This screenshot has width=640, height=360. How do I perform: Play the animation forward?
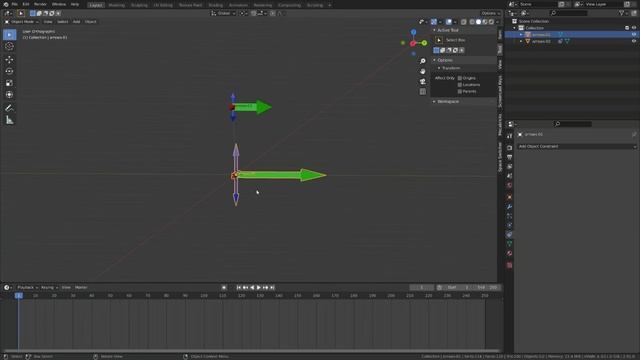tap(259, 287)
